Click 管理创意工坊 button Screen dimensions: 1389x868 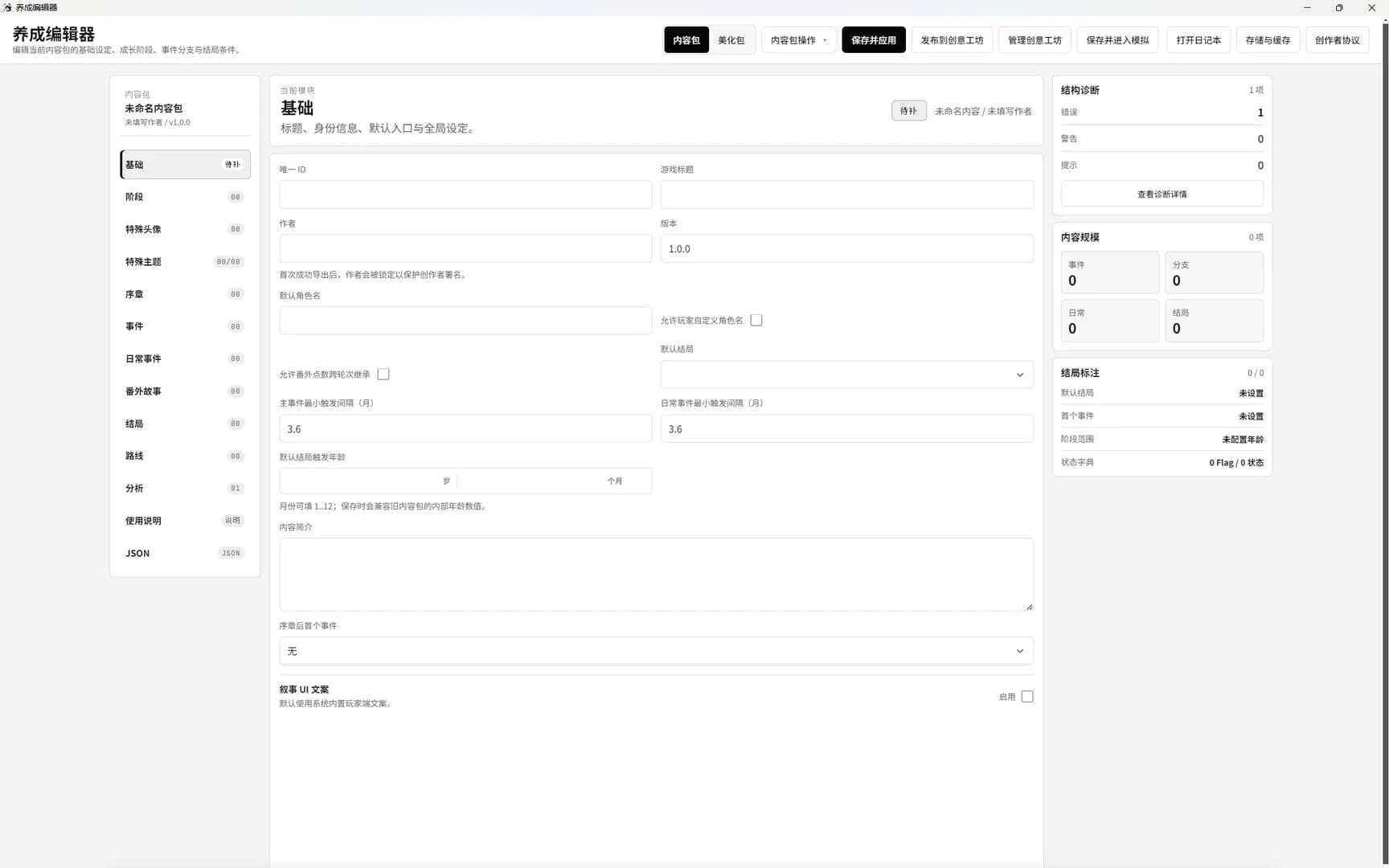tap(1035, 40)
